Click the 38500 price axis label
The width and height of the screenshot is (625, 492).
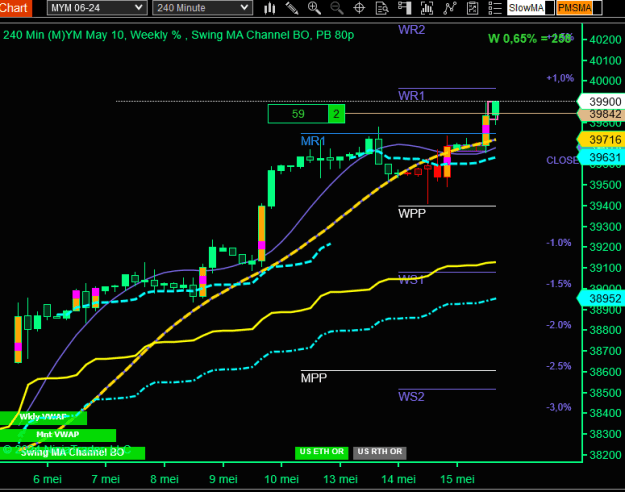[x=605, y=393]
